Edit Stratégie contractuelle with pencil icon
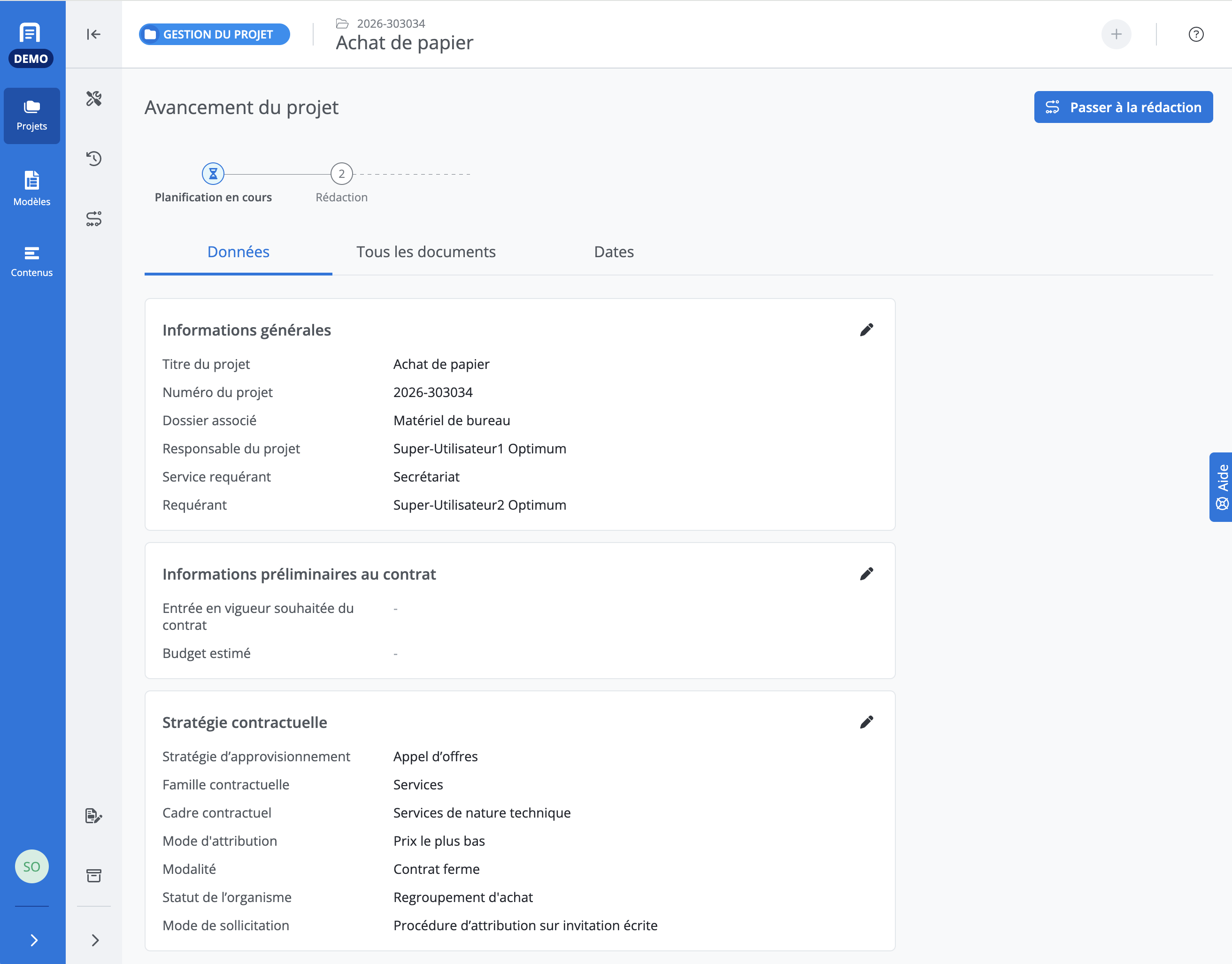This screenshot has height=964, width=1232. pos(866,722)
